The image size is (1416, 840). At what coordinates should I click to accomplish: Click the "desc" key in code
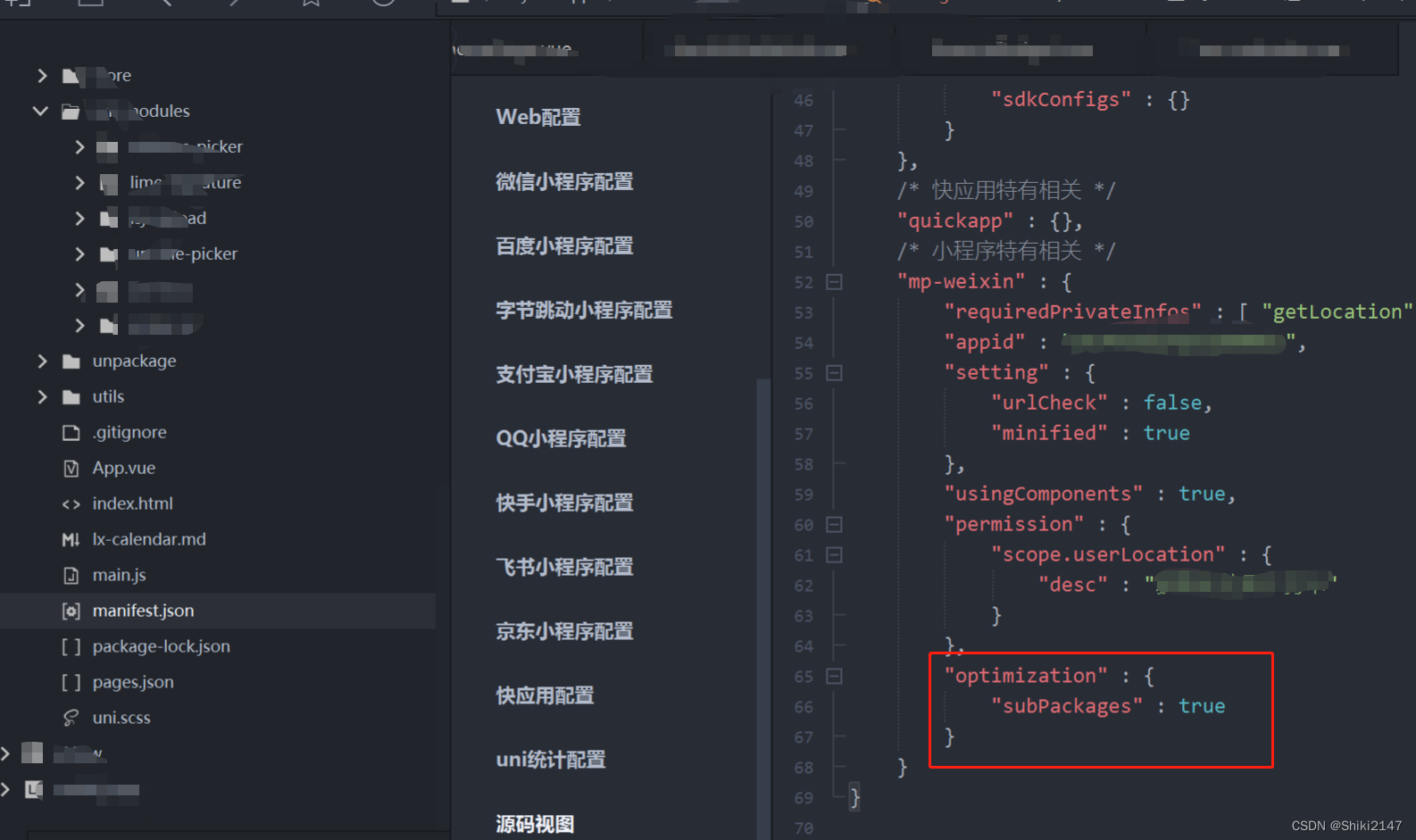(x=1073, y=585)
